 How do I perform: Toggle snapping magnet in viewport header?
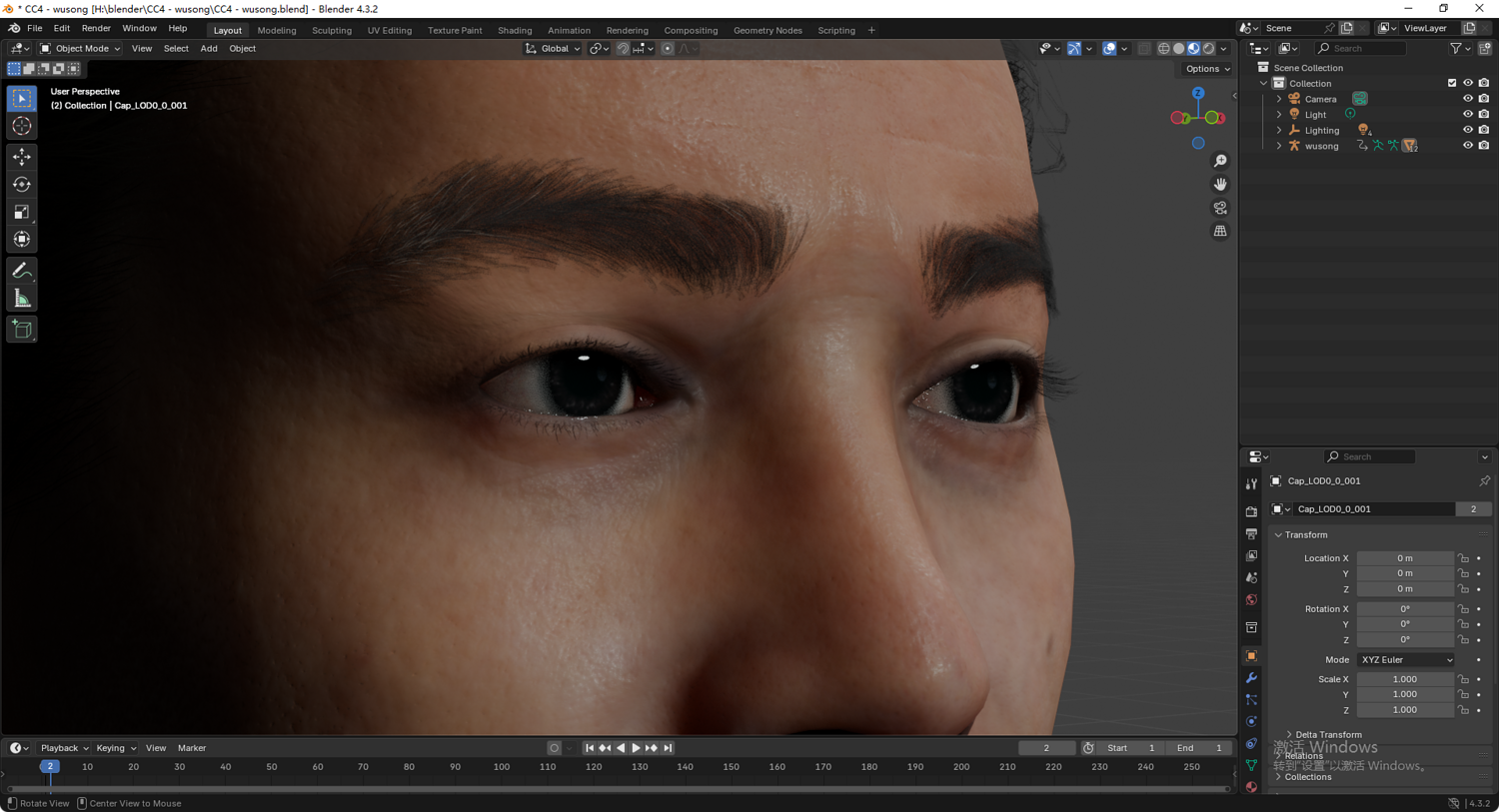623,48
